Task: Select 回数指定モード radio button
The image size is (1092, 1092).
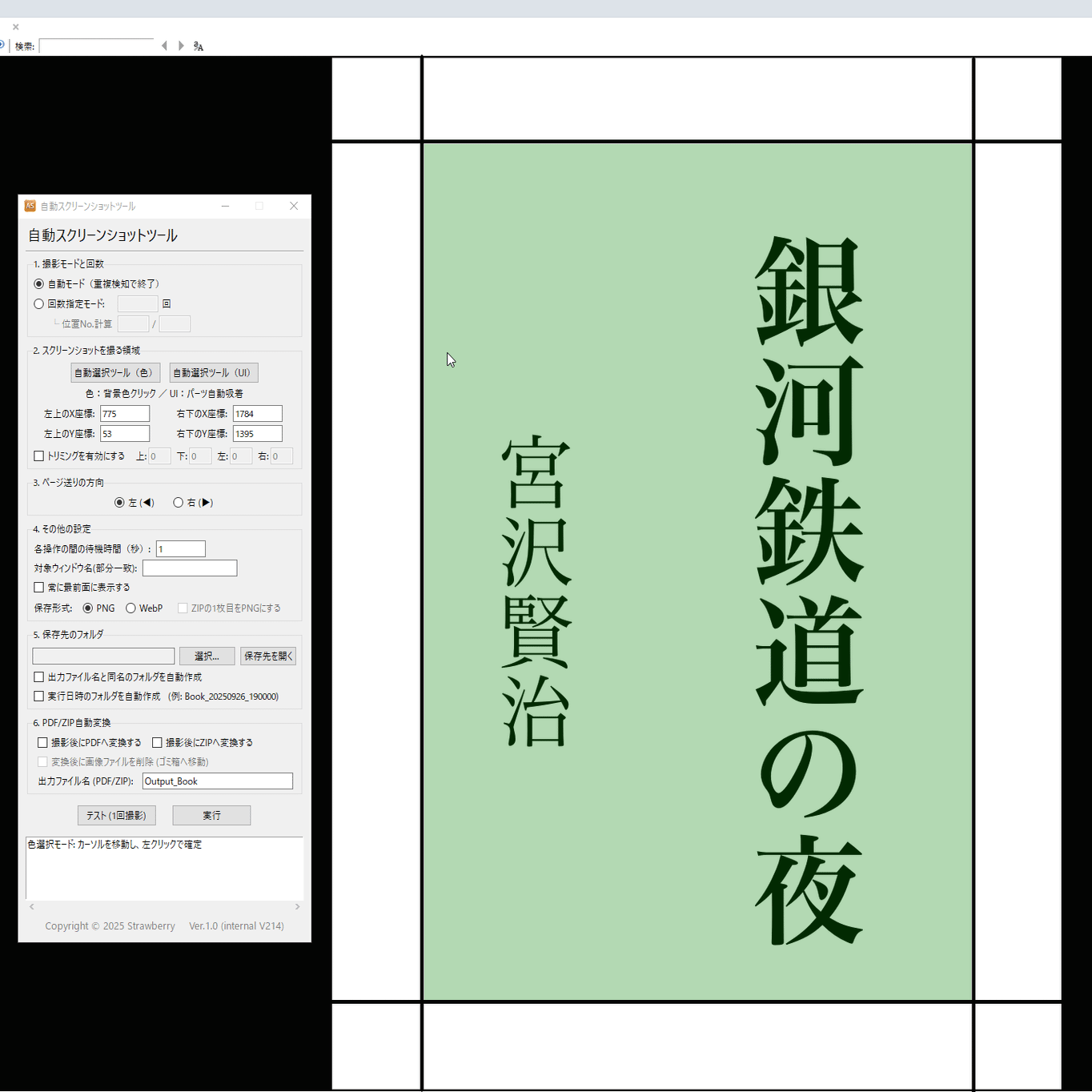Action: (38, 303)
